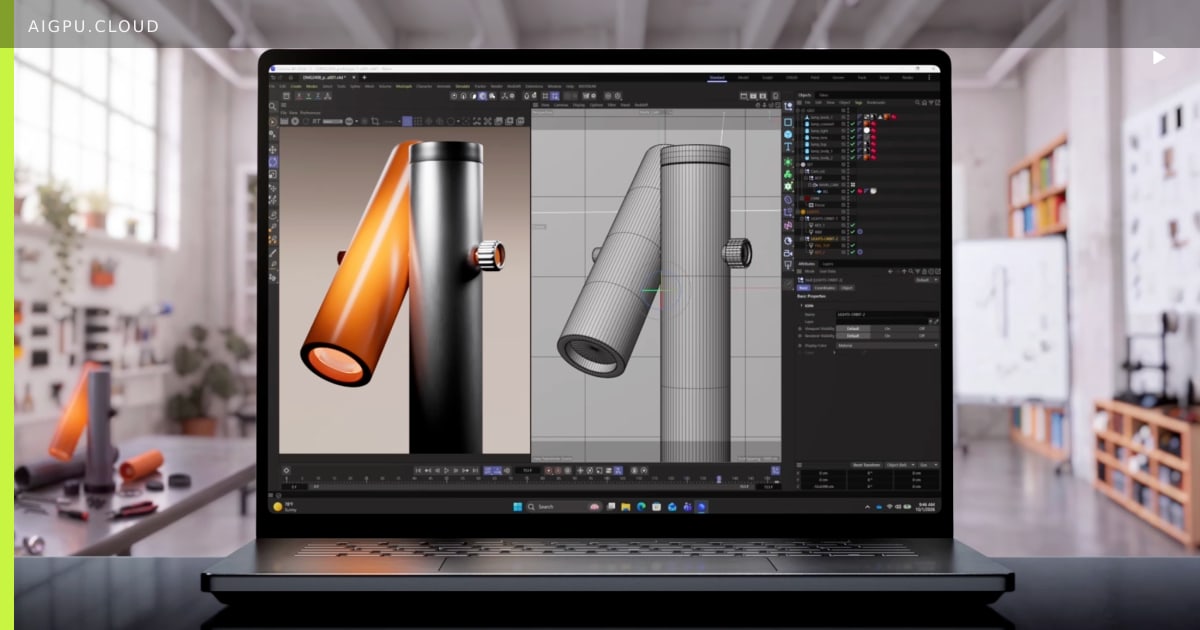Select the Rotate tool in left toolbar
The width and height of the screenshot is (1200, 630).
point(273,162)
